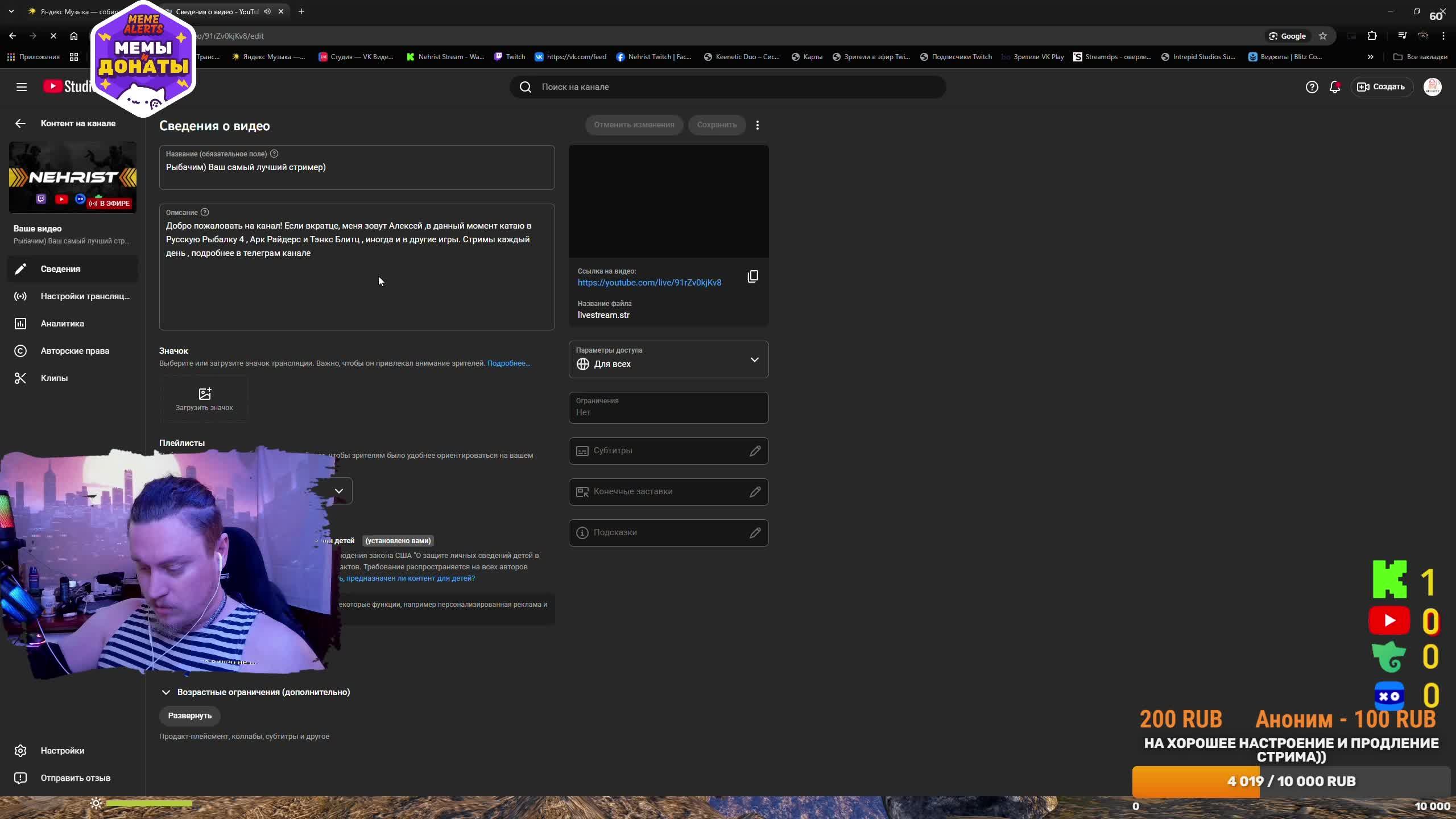
Task: Open Аналитика in the sidebar
Action: pos(62,324)
